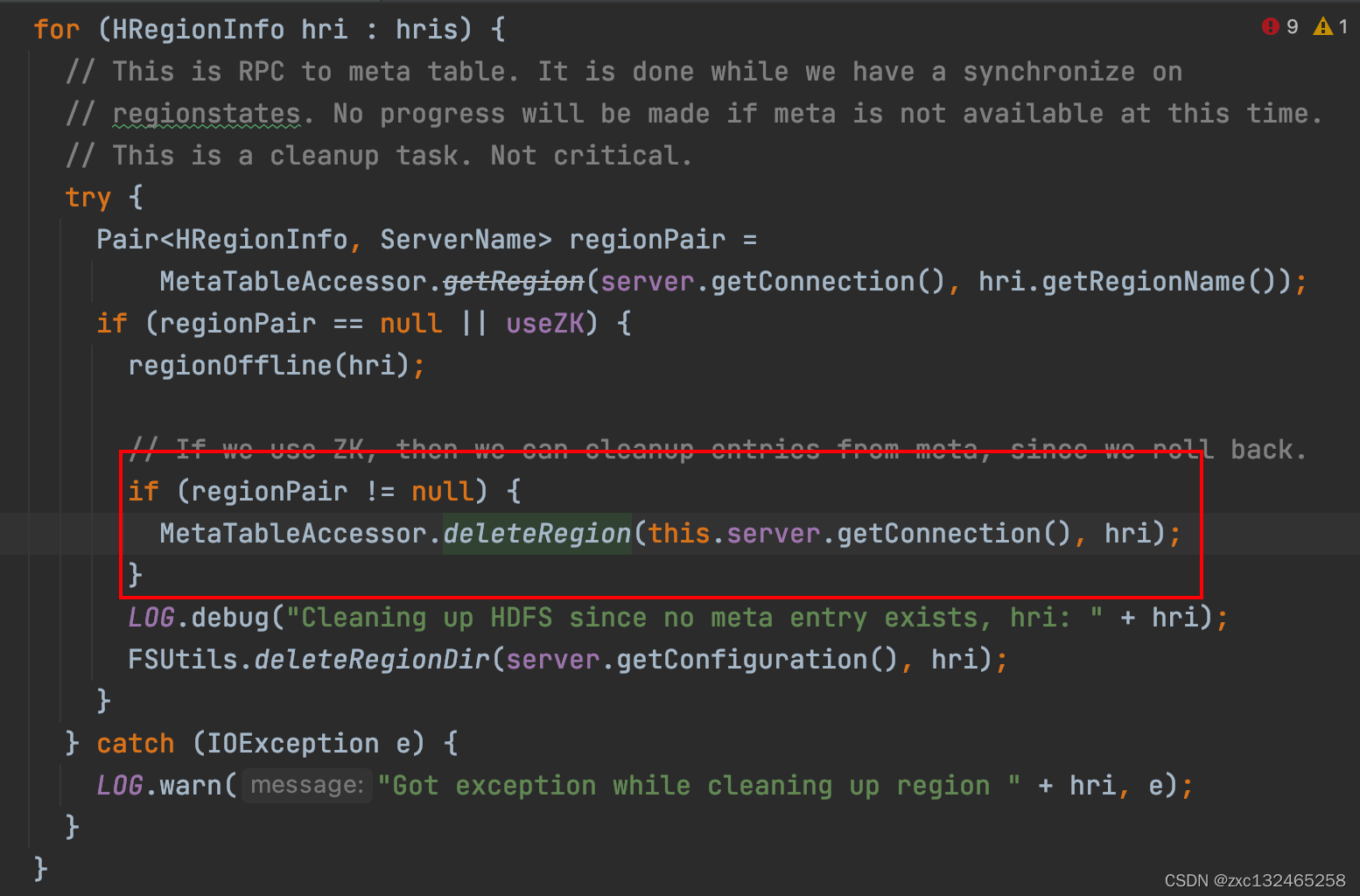The width and height of the screenshot is (1360, 896).
Task: Click the this keyword in deleteRegion call
Action: 678,533
